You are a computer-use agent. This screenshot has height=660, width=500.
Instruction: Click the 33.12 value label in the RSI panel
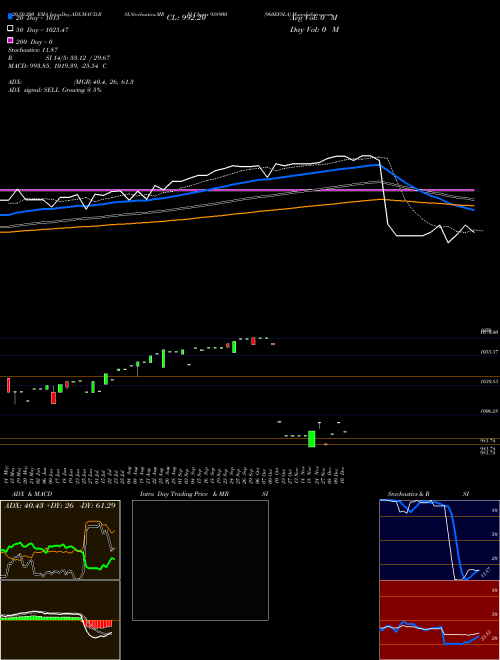[x=485, y=636]
